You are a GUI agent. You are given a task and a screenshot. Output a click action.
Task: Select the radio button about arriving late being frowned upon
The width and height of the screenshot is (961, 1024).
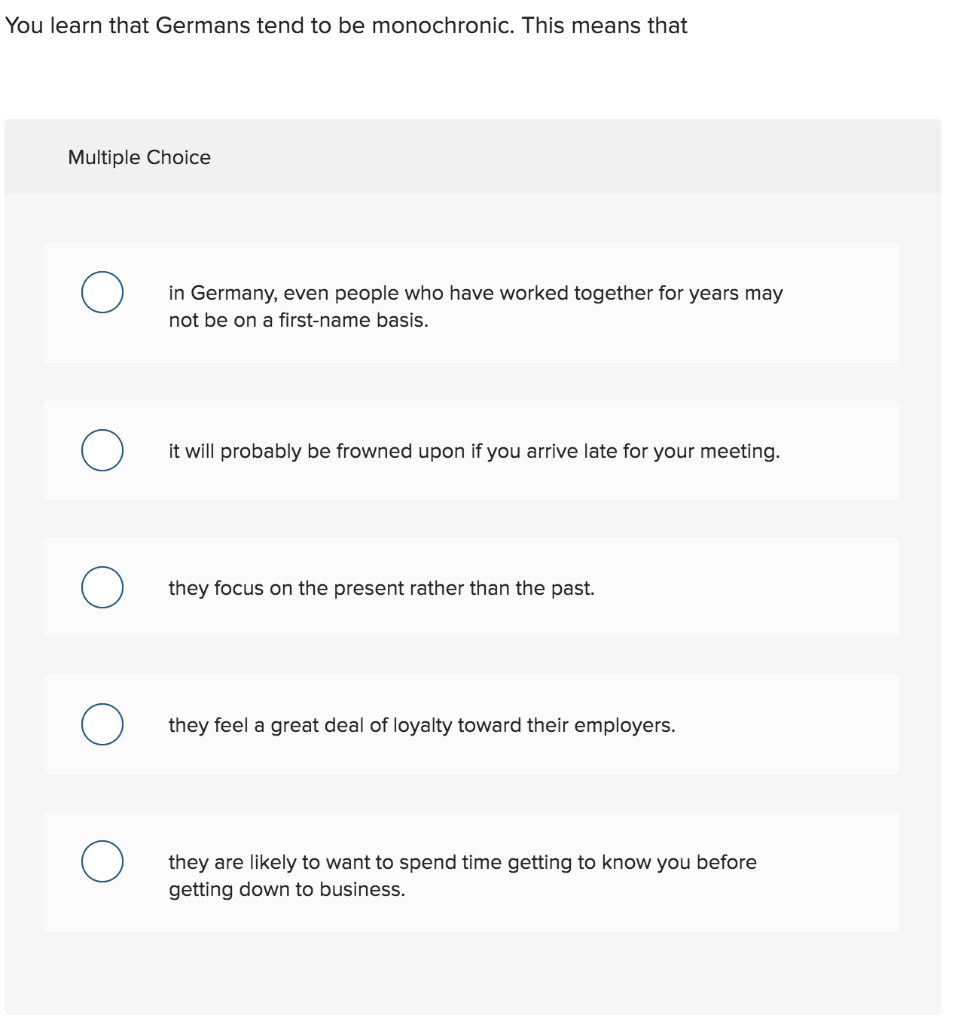point(101,450)
